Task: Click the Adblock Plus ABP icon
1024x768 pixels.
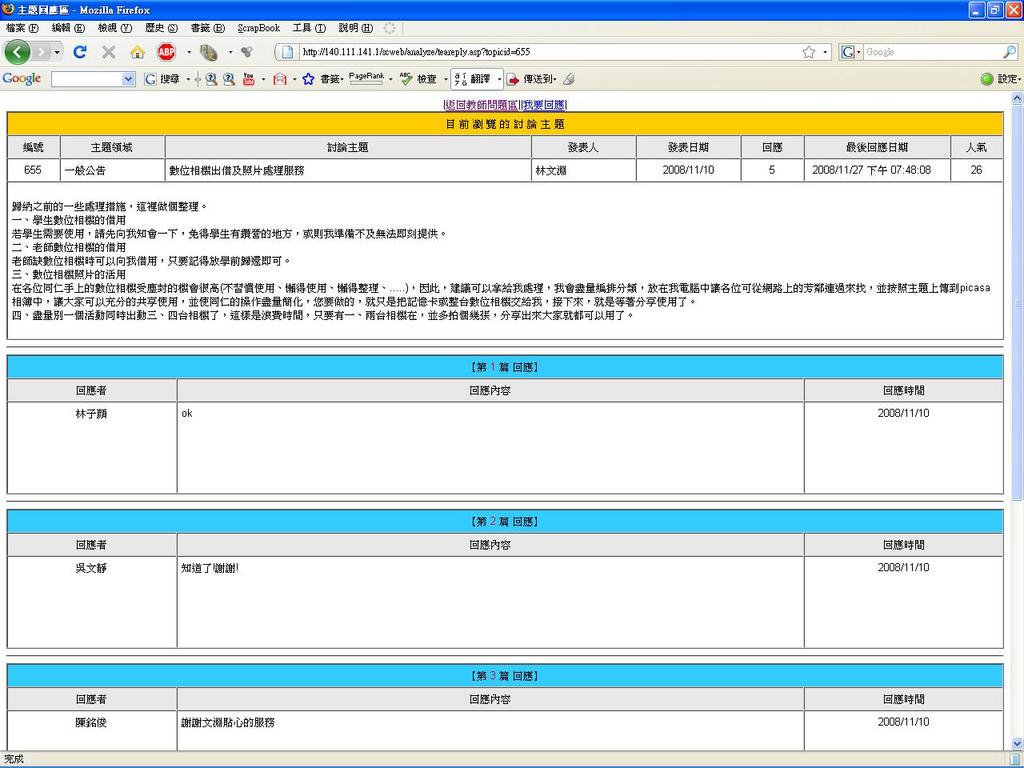Action: click(166, 52)
